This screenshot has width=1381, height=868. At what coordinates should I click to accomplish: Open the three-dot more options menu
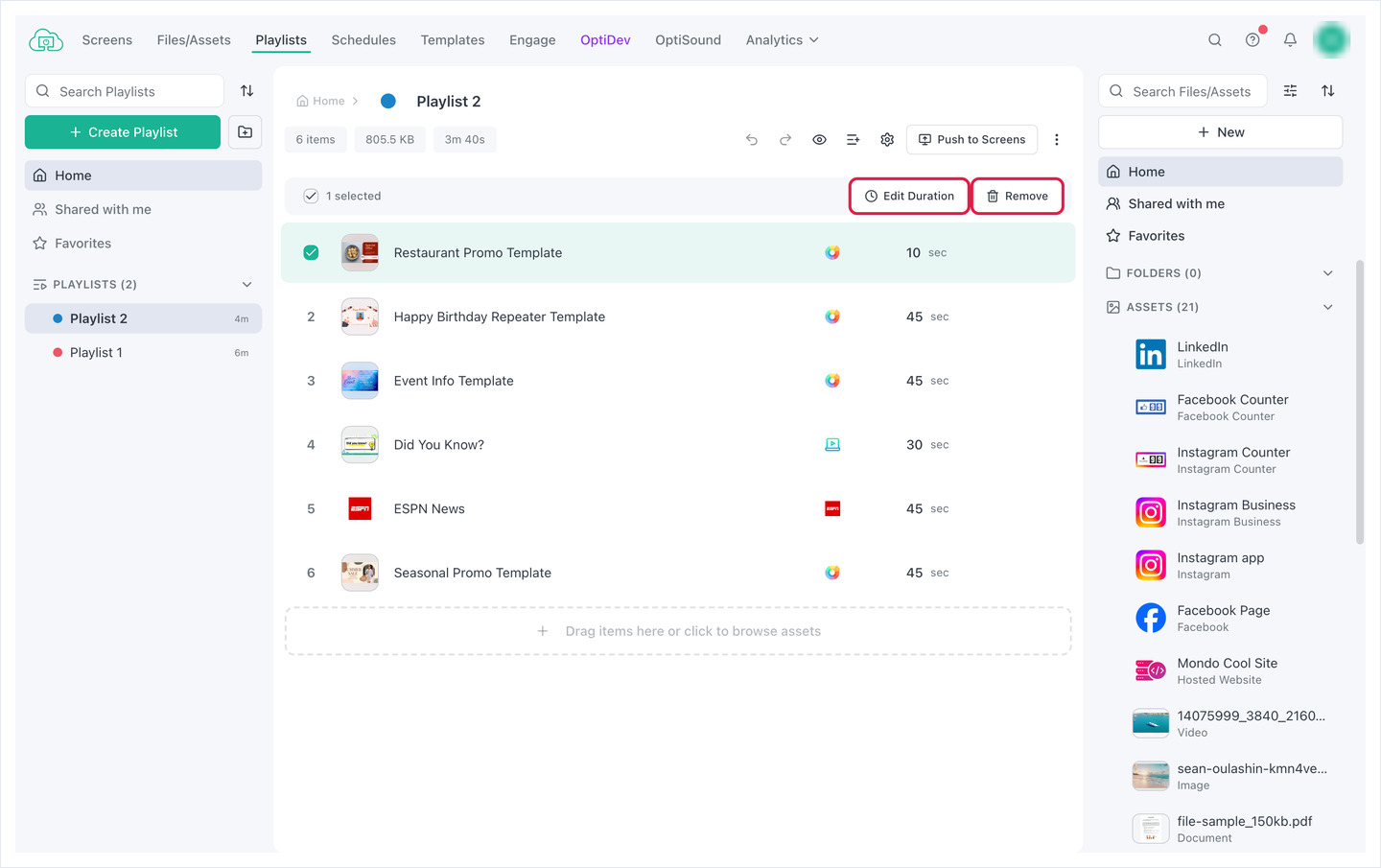pos(1057,140)
